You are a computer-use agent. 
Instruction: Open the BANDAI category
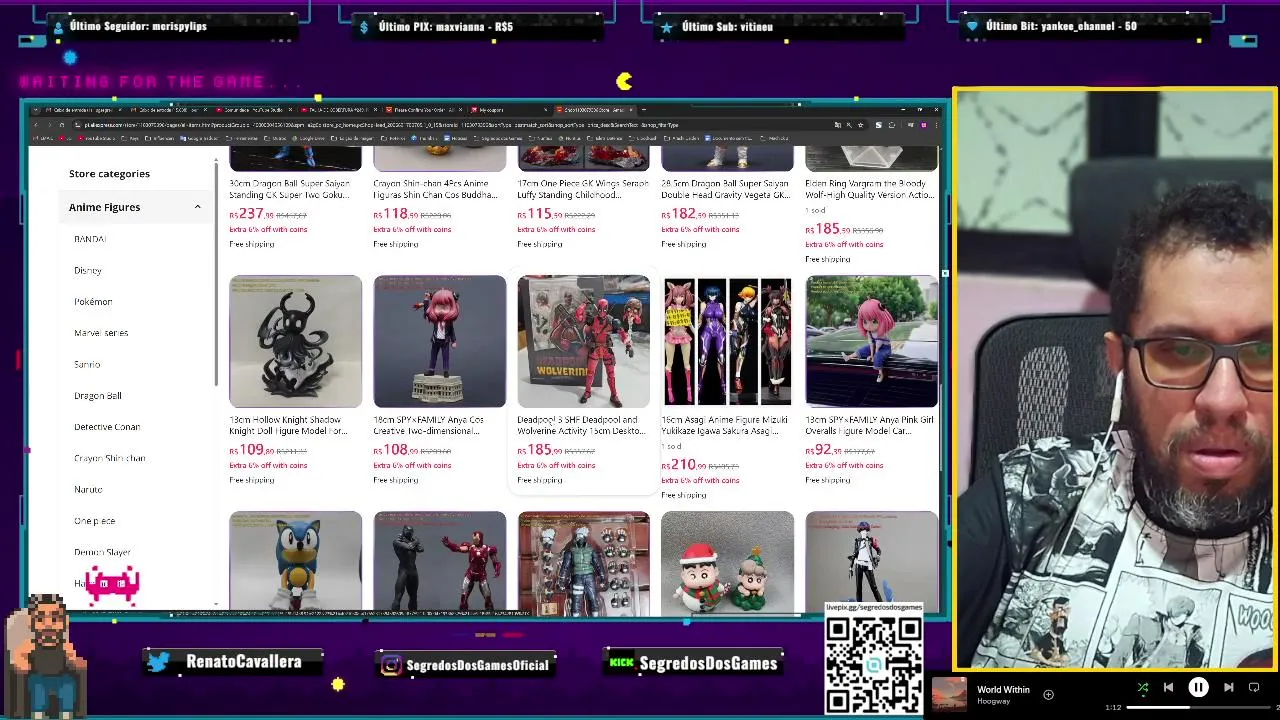(x=90, y=239)
